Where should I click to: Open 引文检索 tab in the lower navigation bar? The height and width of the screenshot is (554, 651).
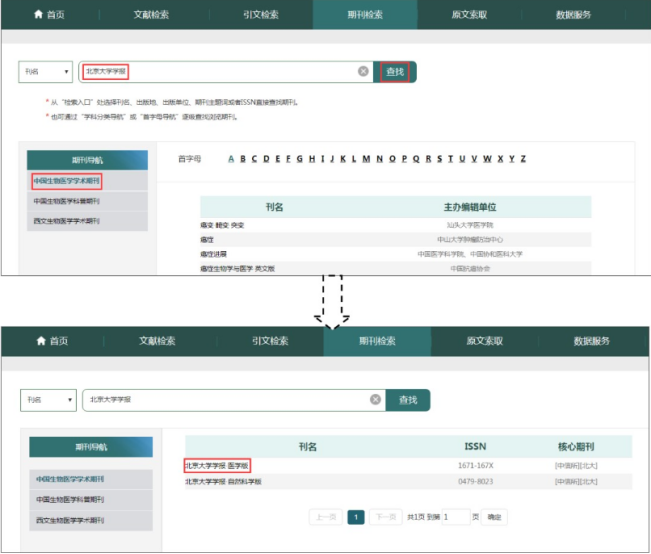270,341
